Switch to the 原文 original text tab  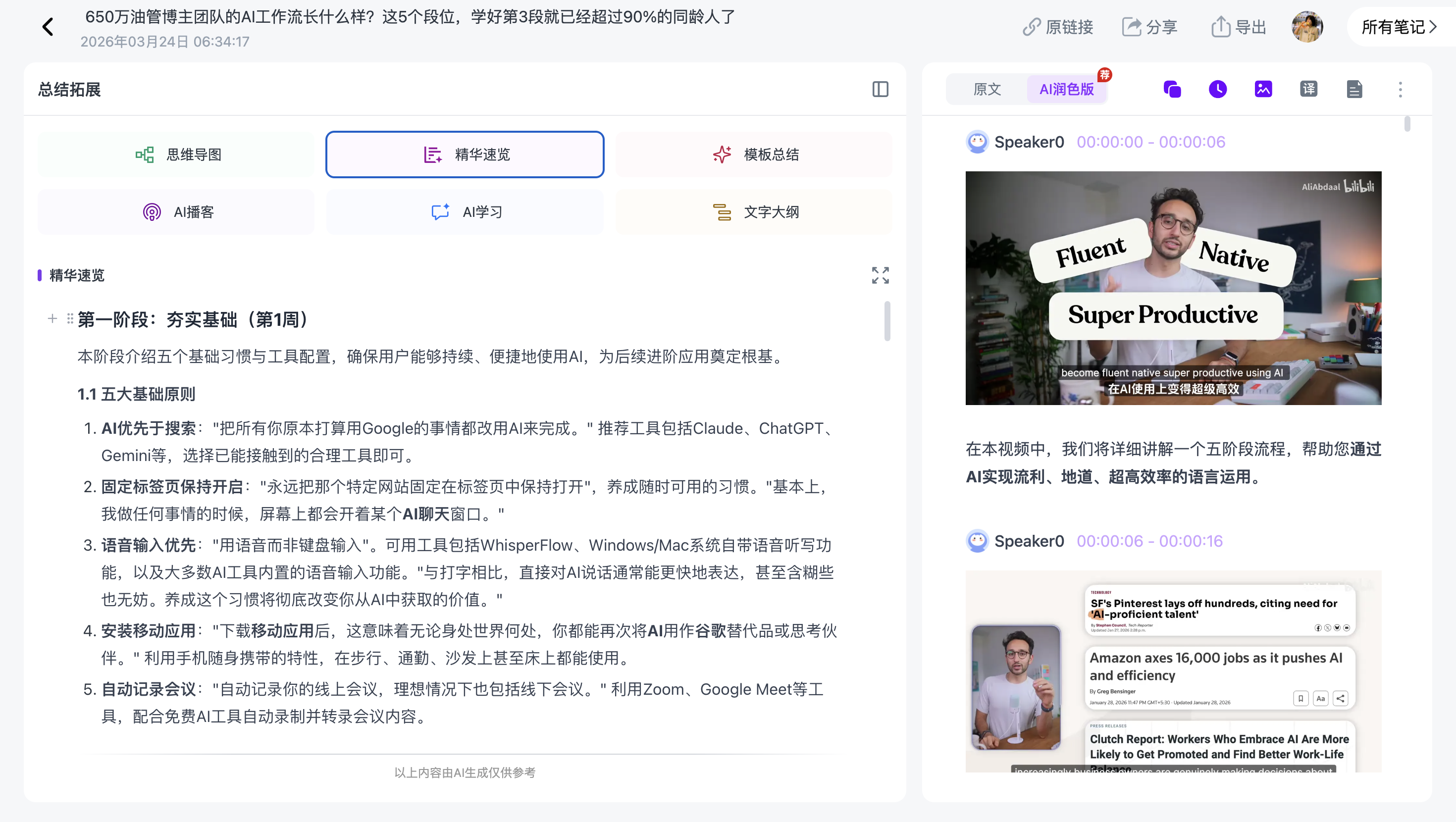[987, 89]
